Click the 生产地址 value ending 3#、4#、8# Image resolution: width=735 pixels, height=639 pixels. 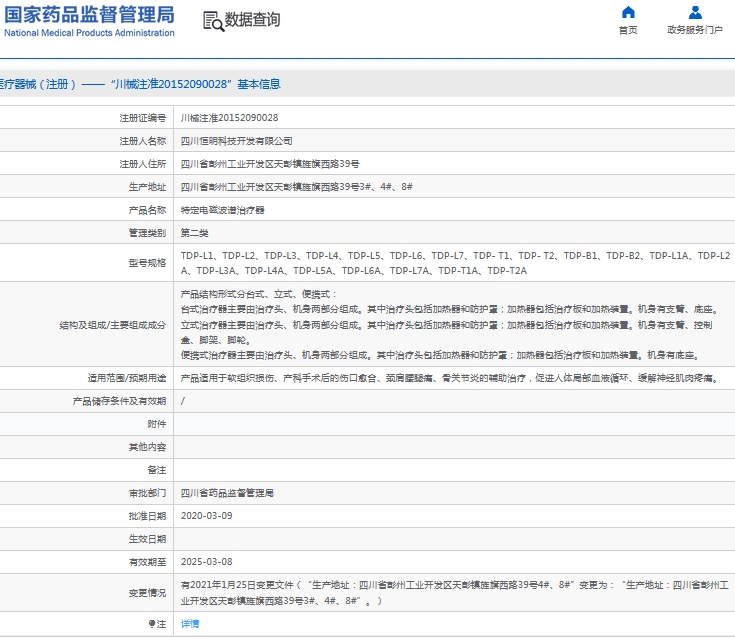click(297, 187)
